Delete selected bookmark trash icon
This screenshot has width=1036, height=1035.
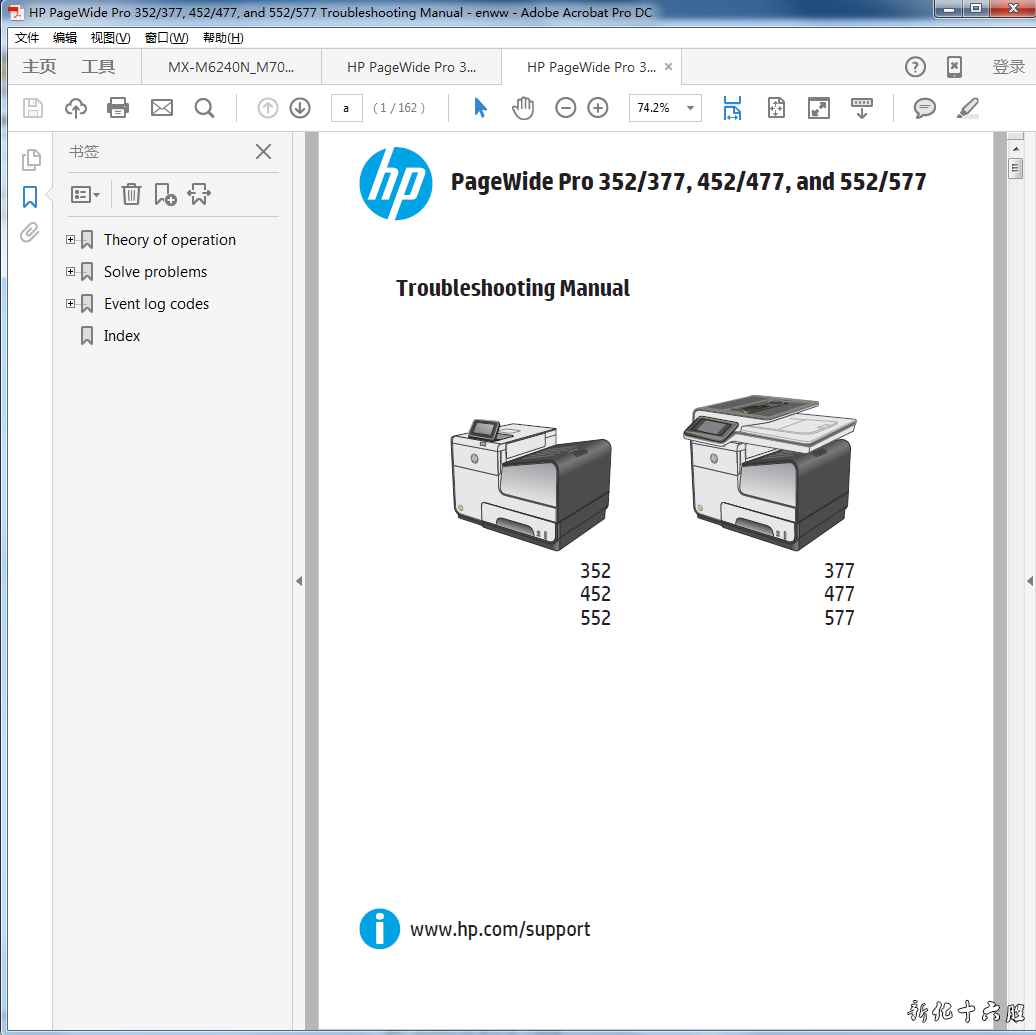(x=132, y=194)
